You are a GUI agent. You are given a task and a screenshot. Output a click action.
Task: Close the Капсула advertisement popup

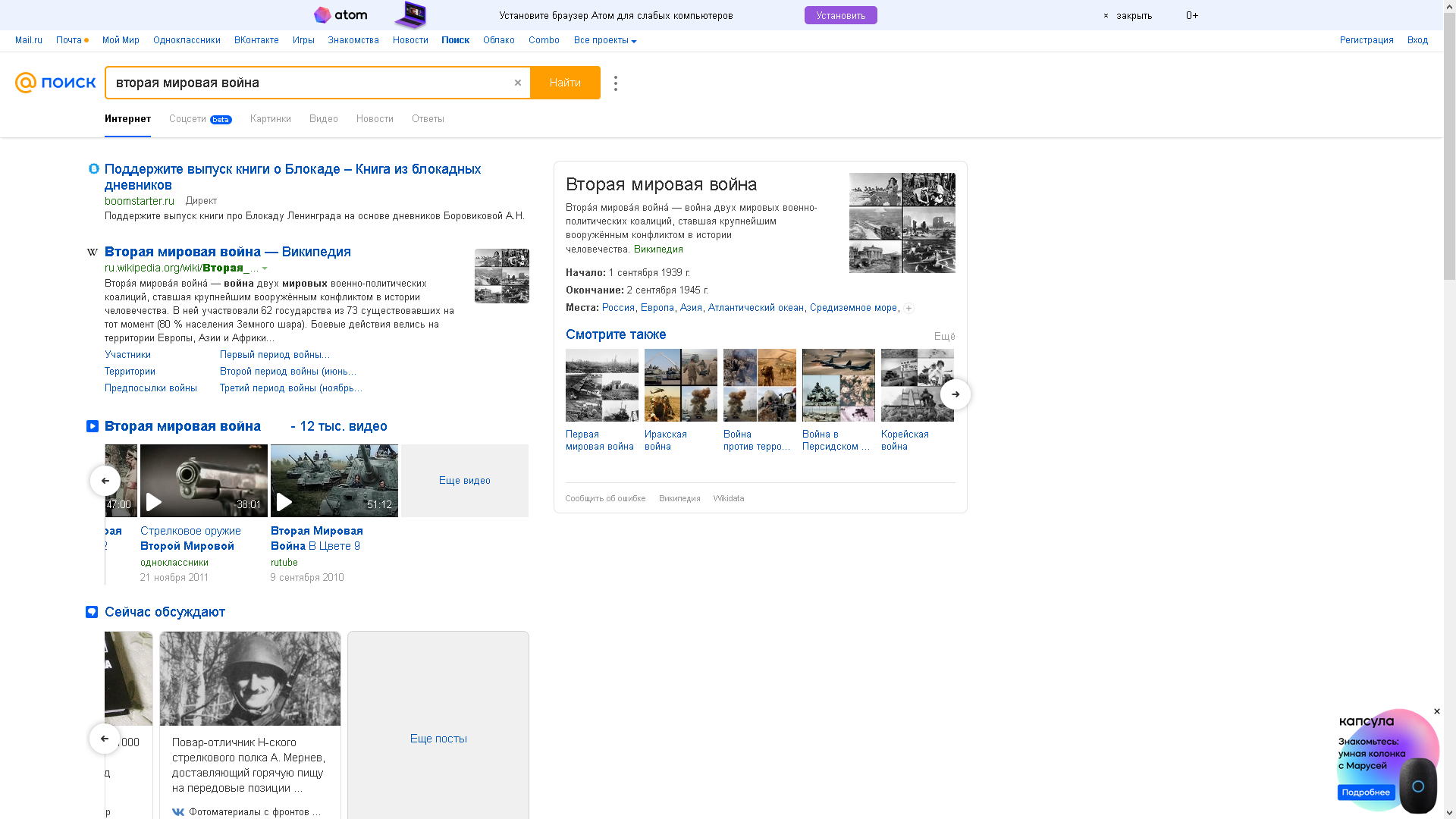1436,711
